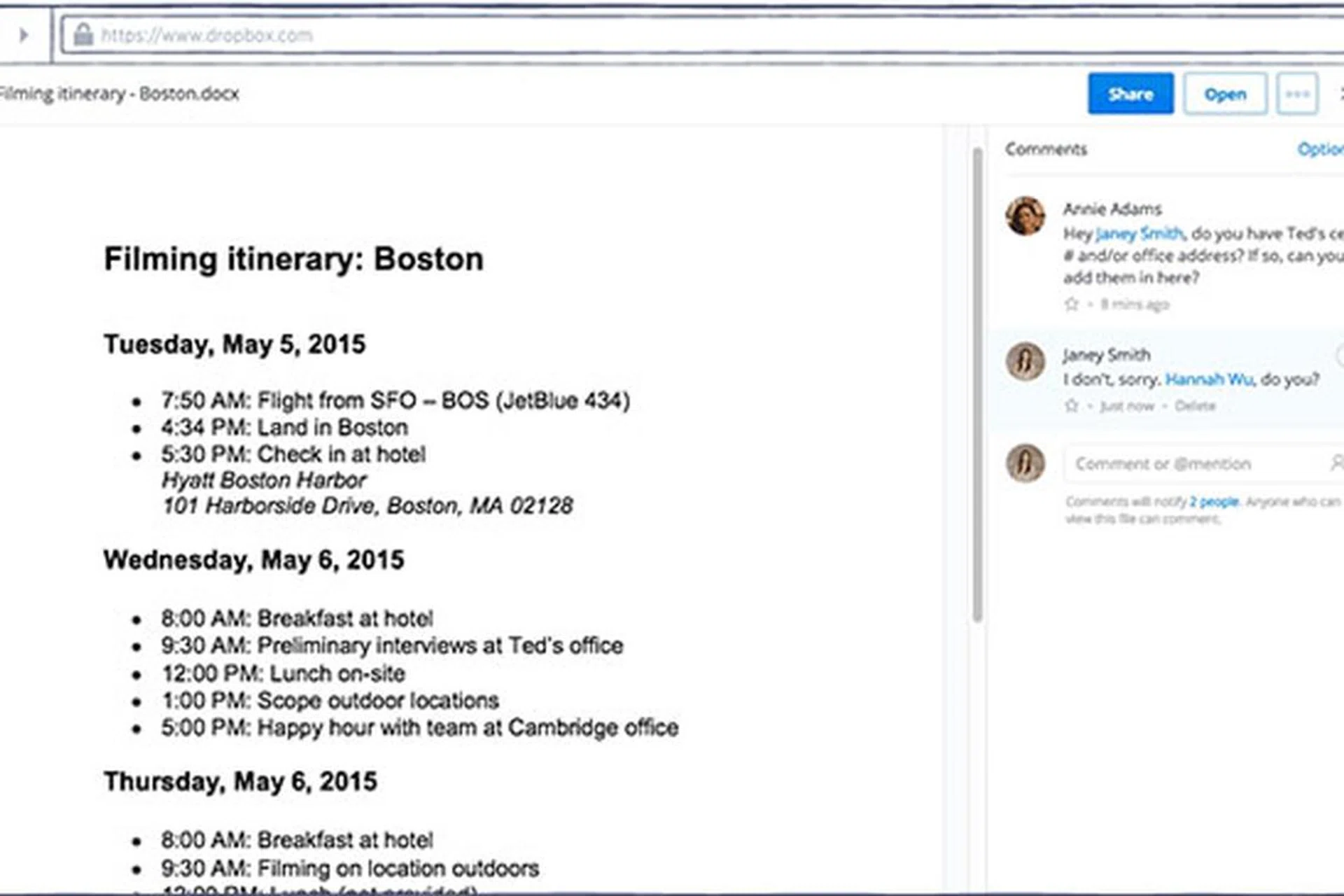Image resolution: width=1344 pixels, height=896 pixels.
Task: Switch focus to the Comments panel header
Action: (x=1046, y=149)
